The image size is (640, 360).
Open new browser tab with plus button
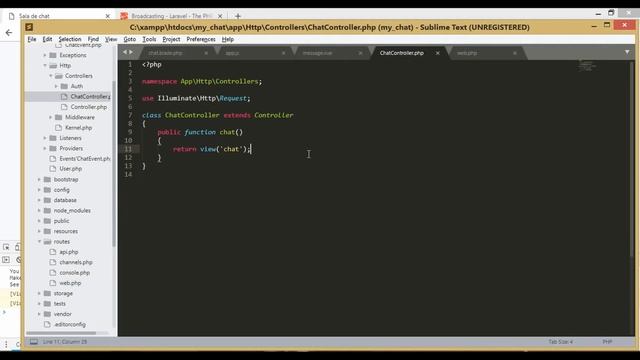coord(238,16)
